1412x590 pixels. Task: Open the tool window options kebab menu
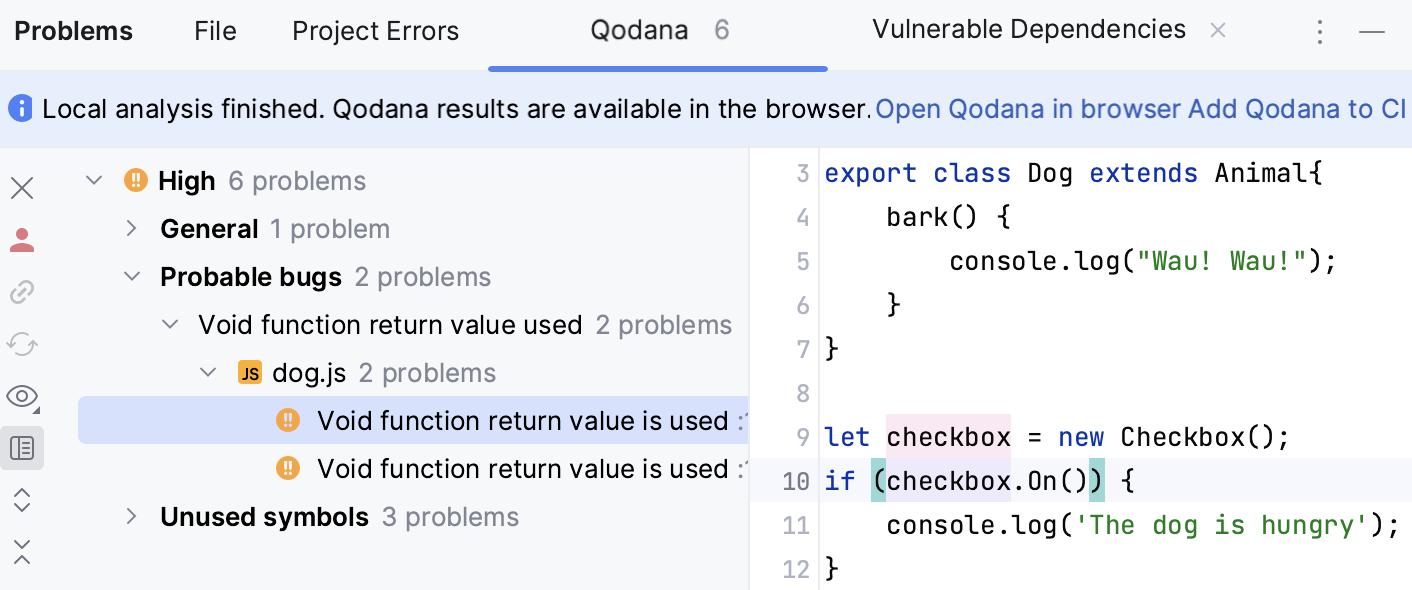(1320, 31)
